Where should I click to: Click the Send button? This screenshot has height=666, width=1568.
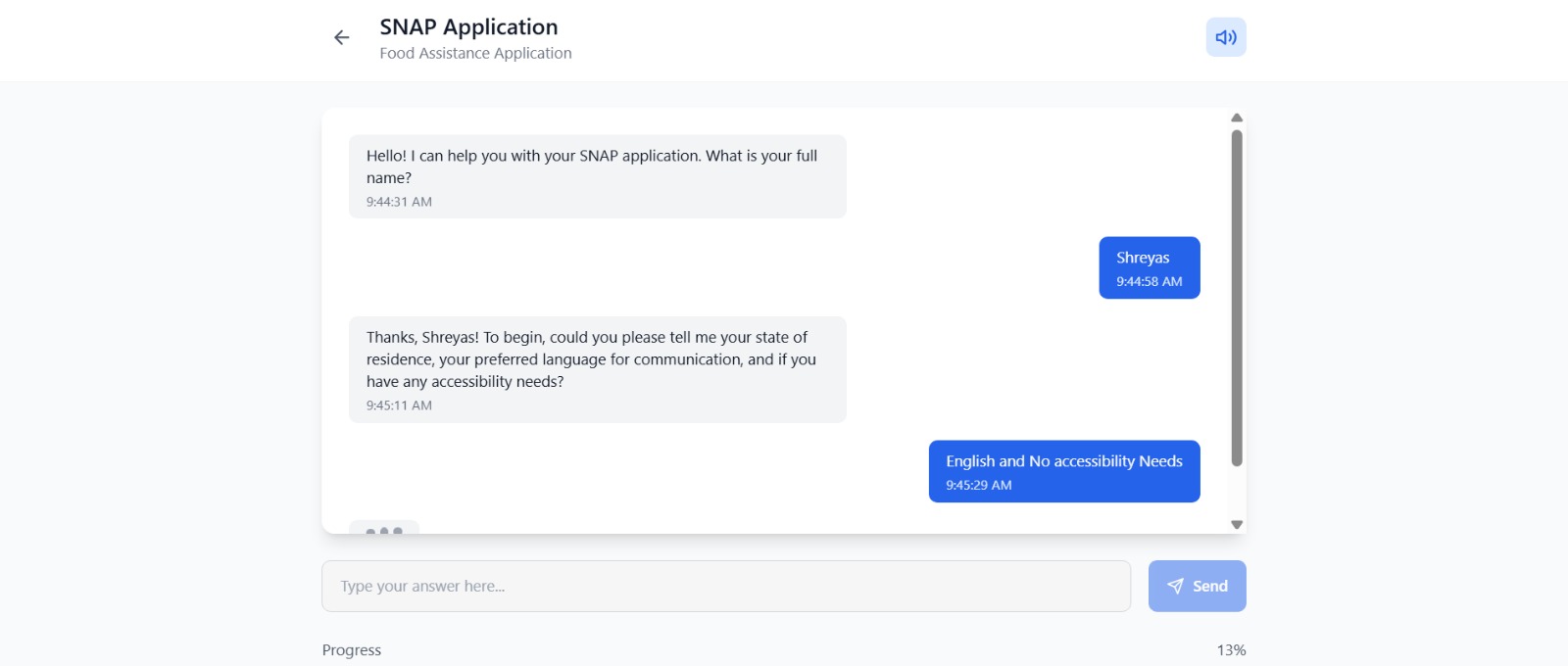click(1197, 586)
